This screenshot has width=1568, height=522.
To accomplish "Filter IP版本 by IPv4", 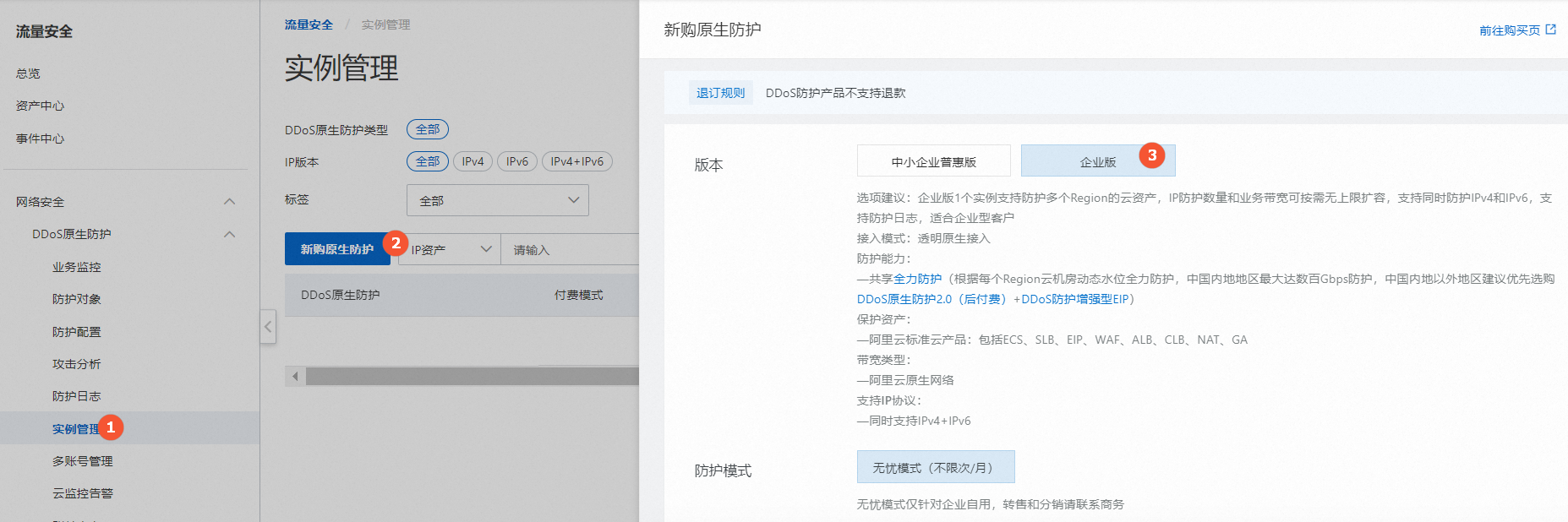I will click(473, 161).
